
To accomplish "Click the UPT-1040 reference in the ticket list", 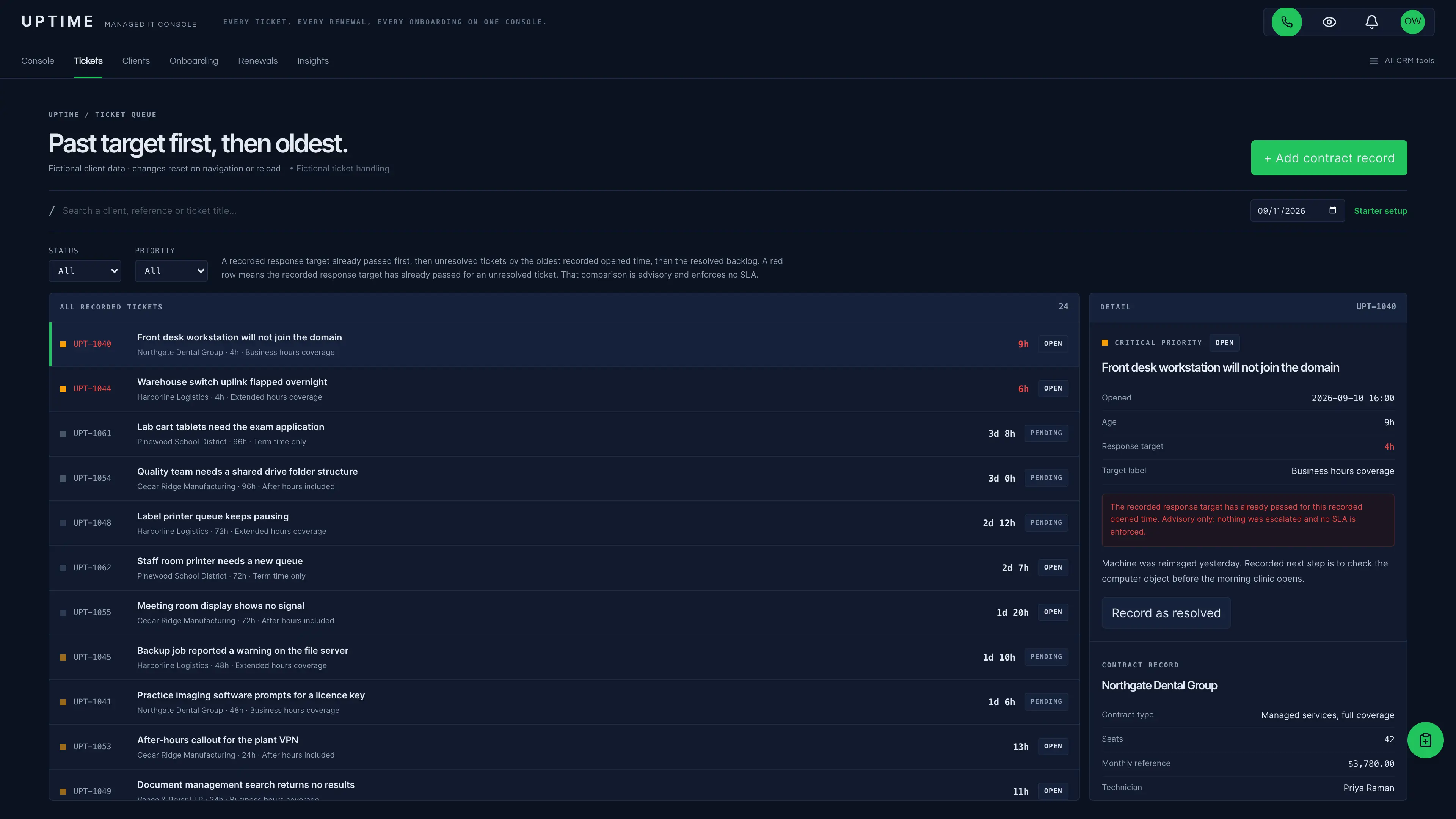I will click(92, 344).
